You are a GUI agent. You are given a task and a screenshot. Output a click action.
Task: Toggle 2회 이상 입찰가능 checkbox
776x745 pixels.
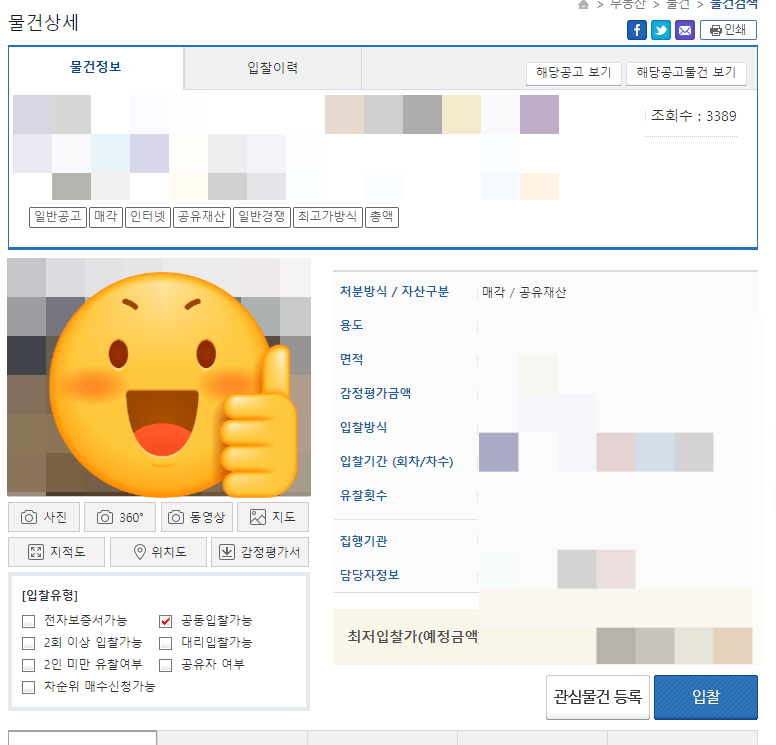pyautogui.click(x=29, y=643)
